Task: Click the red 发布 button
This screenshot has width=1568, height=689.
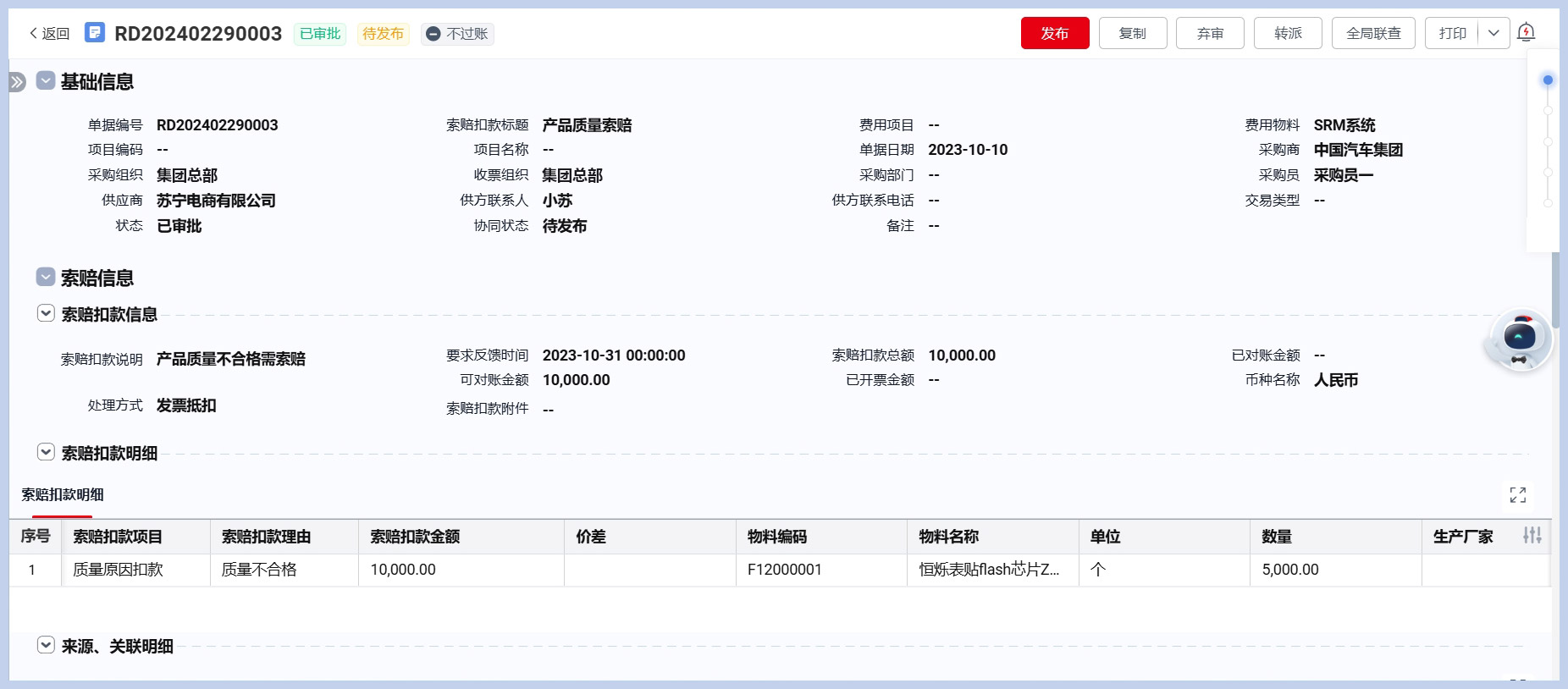Action: click(1054, 33)
